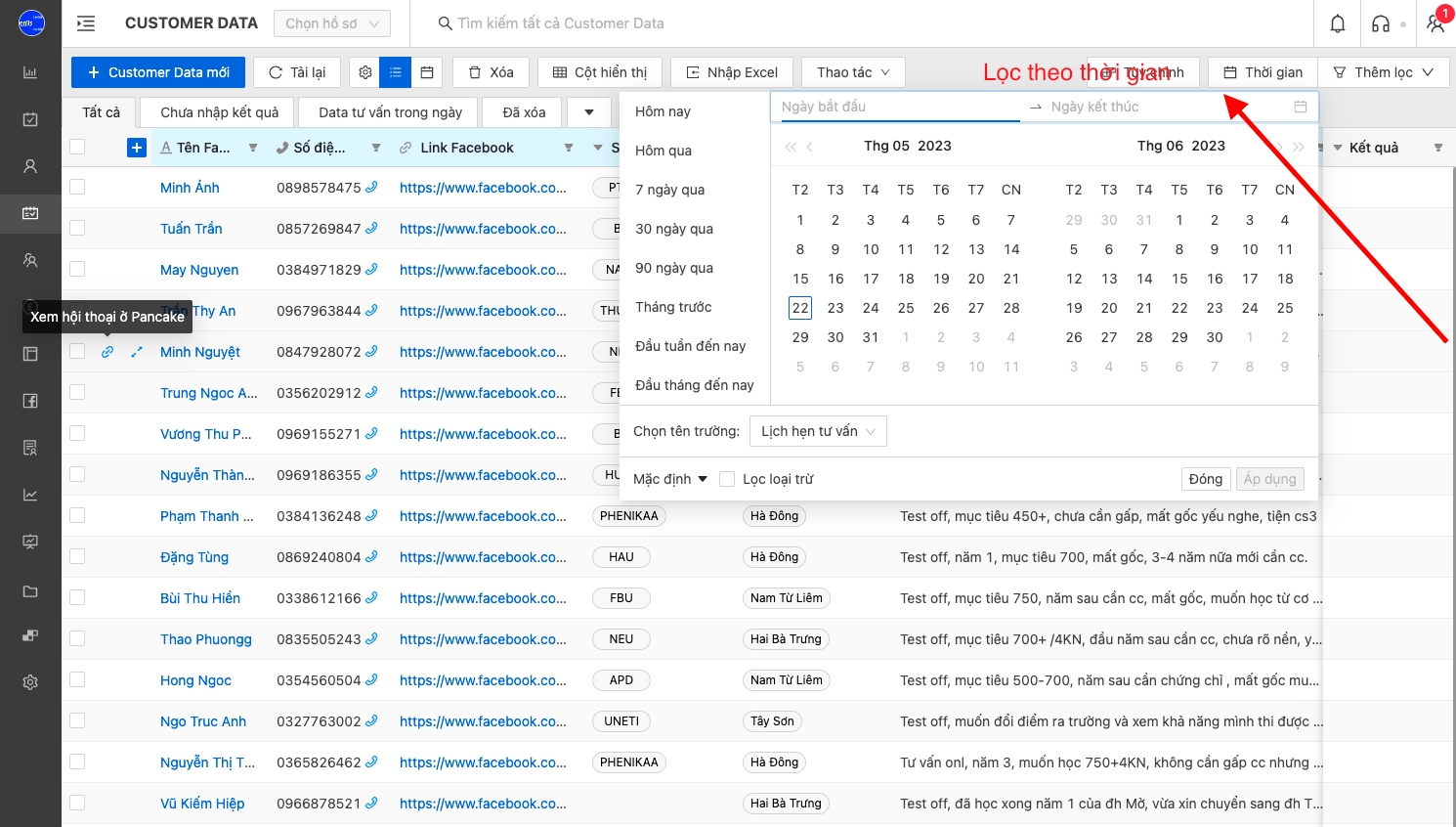Open settings gear in left sidebar
This screenshot has height=827, width=1456.
(30, 682)
